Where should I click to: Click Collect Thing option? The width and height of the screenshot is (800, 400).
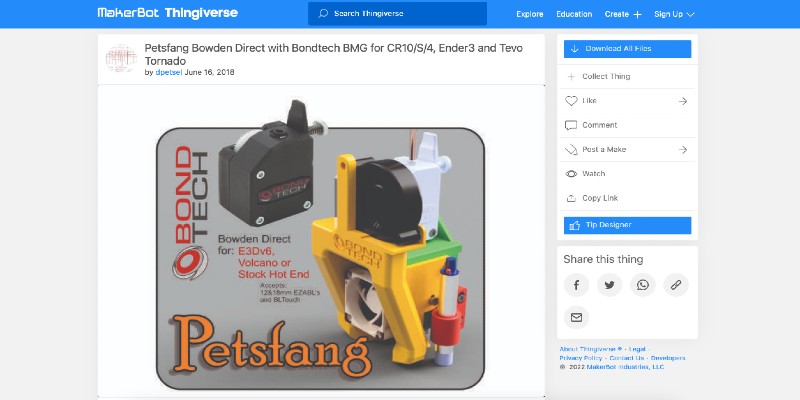click(606, 77)
